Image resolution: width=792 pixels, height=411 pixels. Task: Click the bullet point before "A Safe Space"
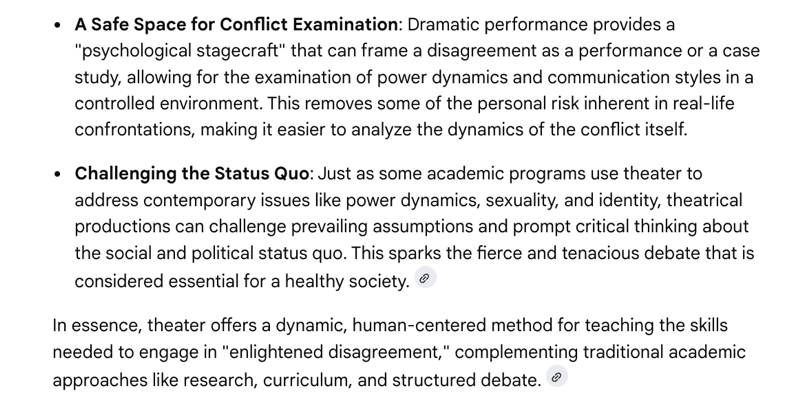55,23
